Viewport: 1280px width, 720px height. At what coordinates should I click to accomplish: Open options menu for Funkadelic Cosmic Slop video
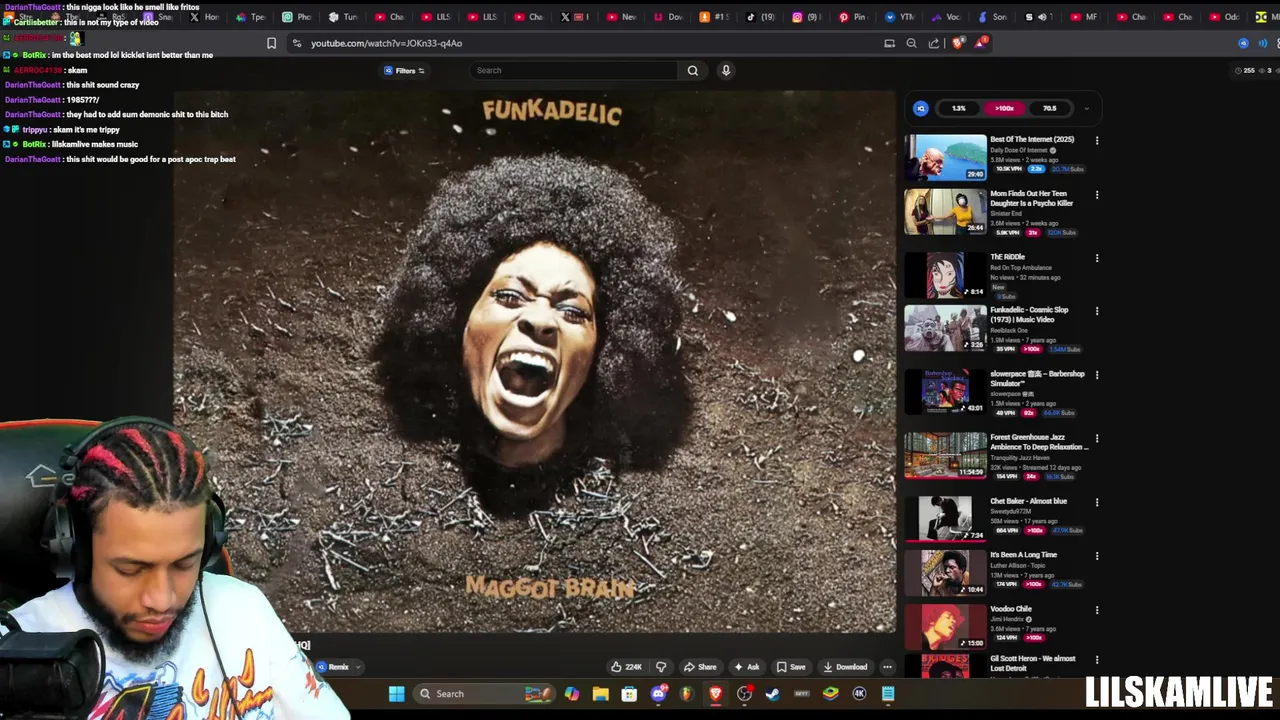click(x=1097, y=311)
